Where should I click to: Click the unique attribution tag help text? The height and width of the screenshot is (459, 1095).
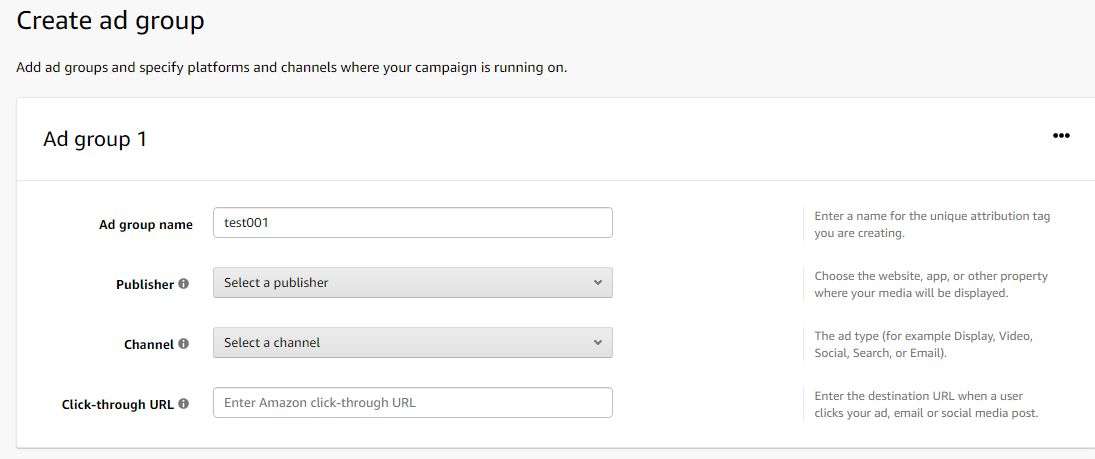[x=932, y=224]
